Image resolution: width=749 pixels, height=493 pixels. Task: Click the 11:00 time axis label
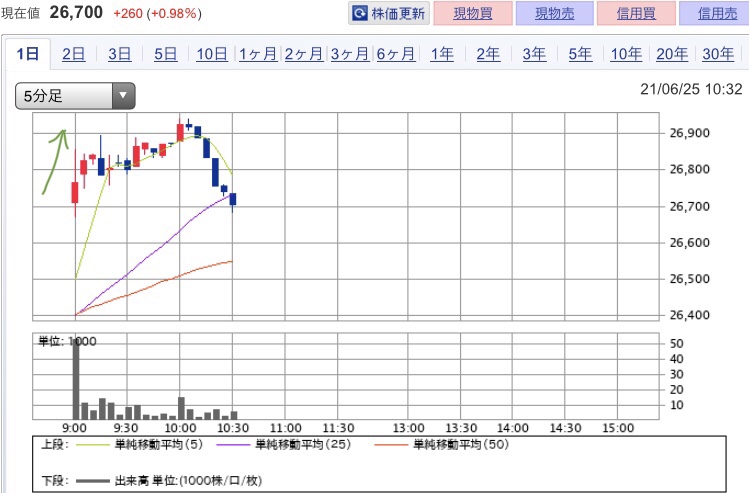point(286,428)
